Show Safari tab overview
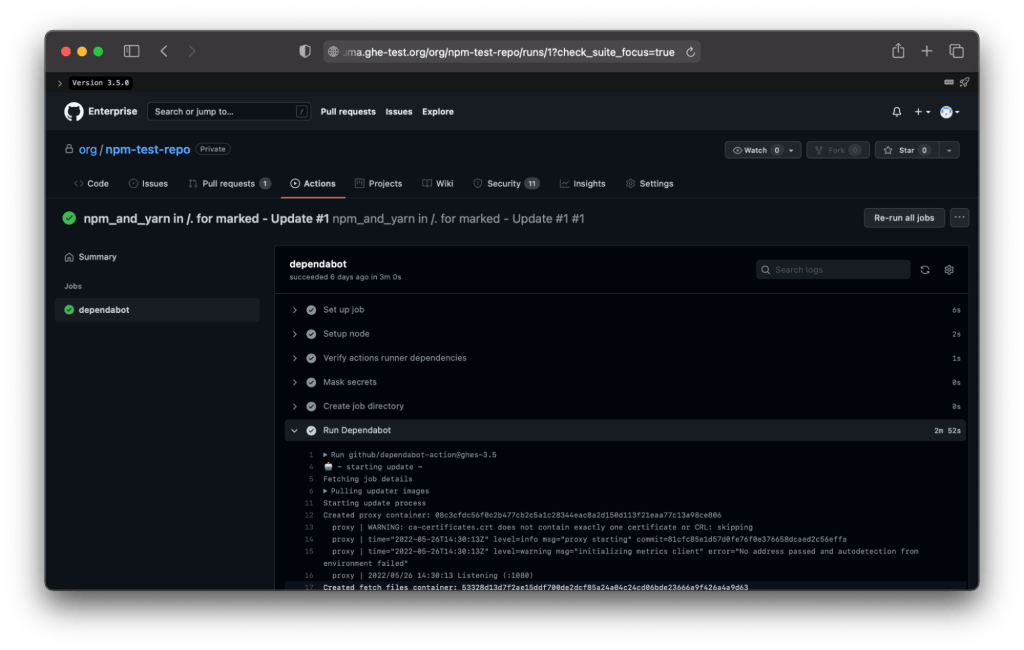The image size is (1024, 650). pos(956,51)
